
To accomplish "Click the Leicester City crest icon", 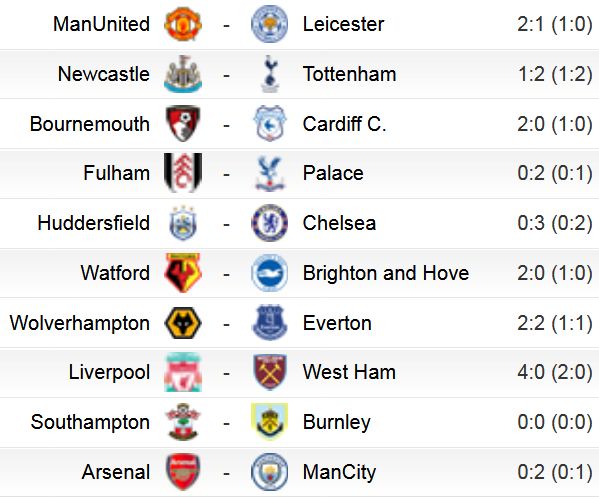I will coord(269,24).
